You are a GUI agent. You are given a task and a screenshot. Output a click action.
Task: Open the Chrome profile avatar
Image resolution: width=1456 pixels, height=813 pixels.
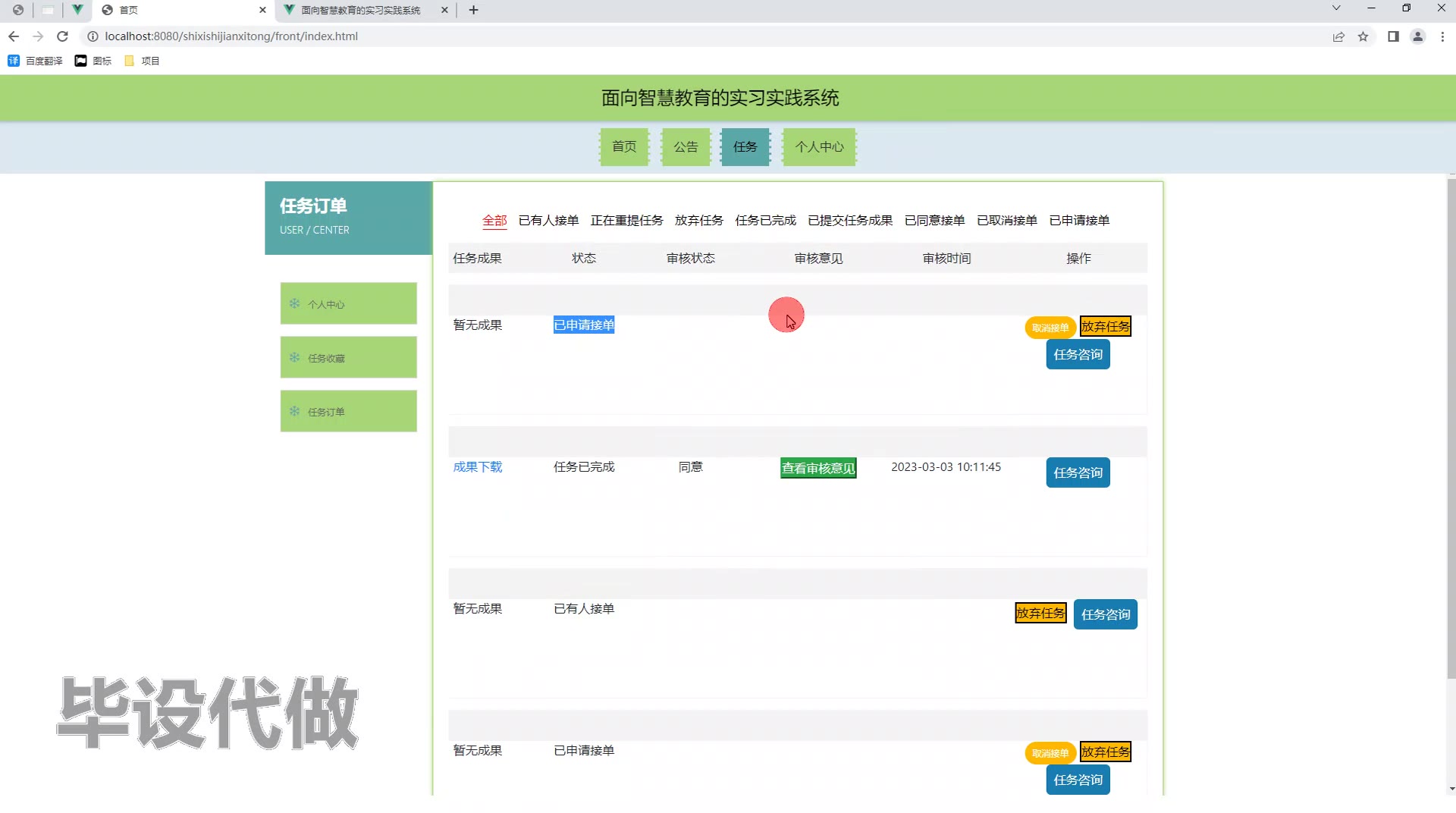coord(1417,36)
